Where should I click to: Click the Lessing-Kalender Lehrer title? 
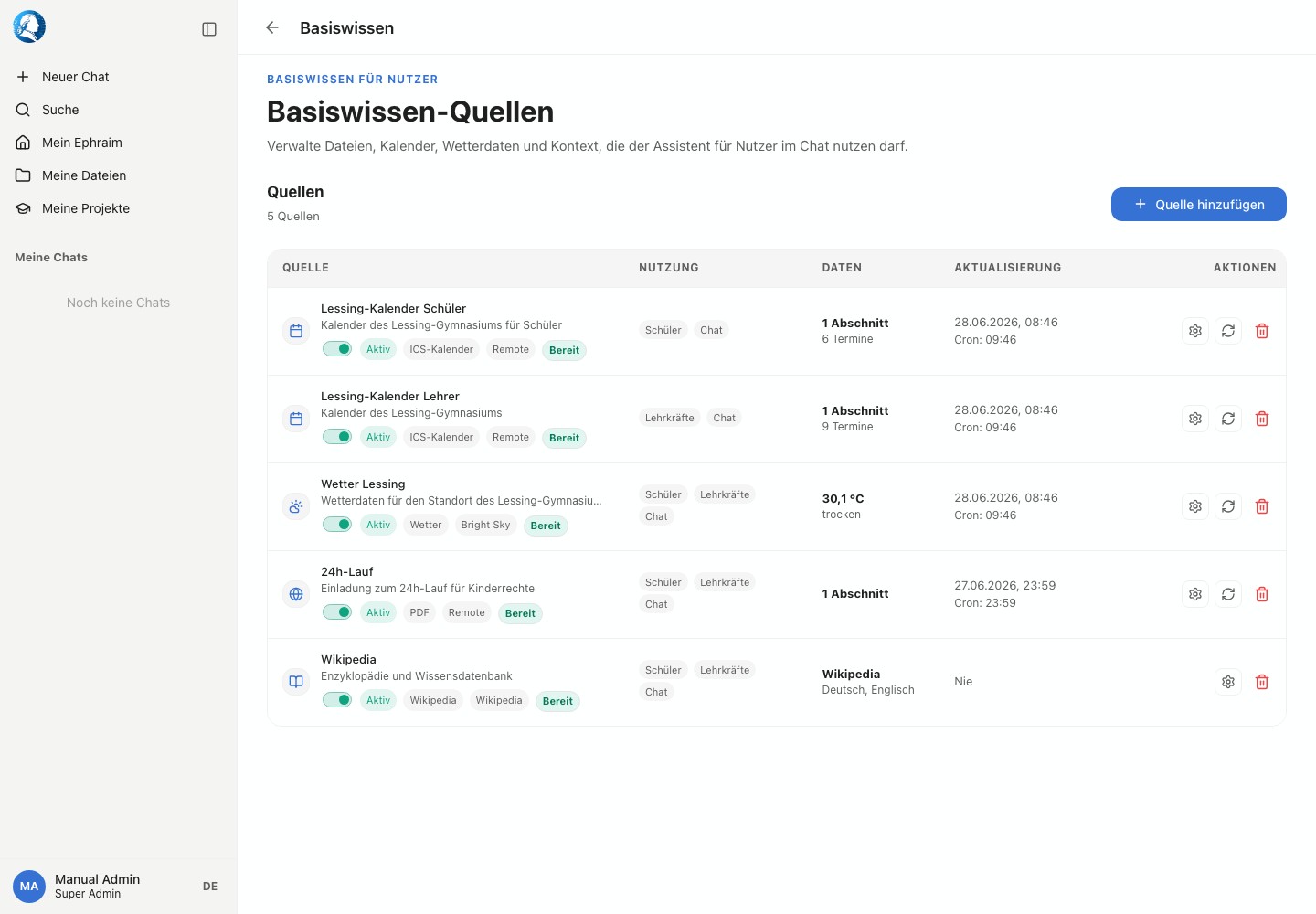[x=390, y=397]
